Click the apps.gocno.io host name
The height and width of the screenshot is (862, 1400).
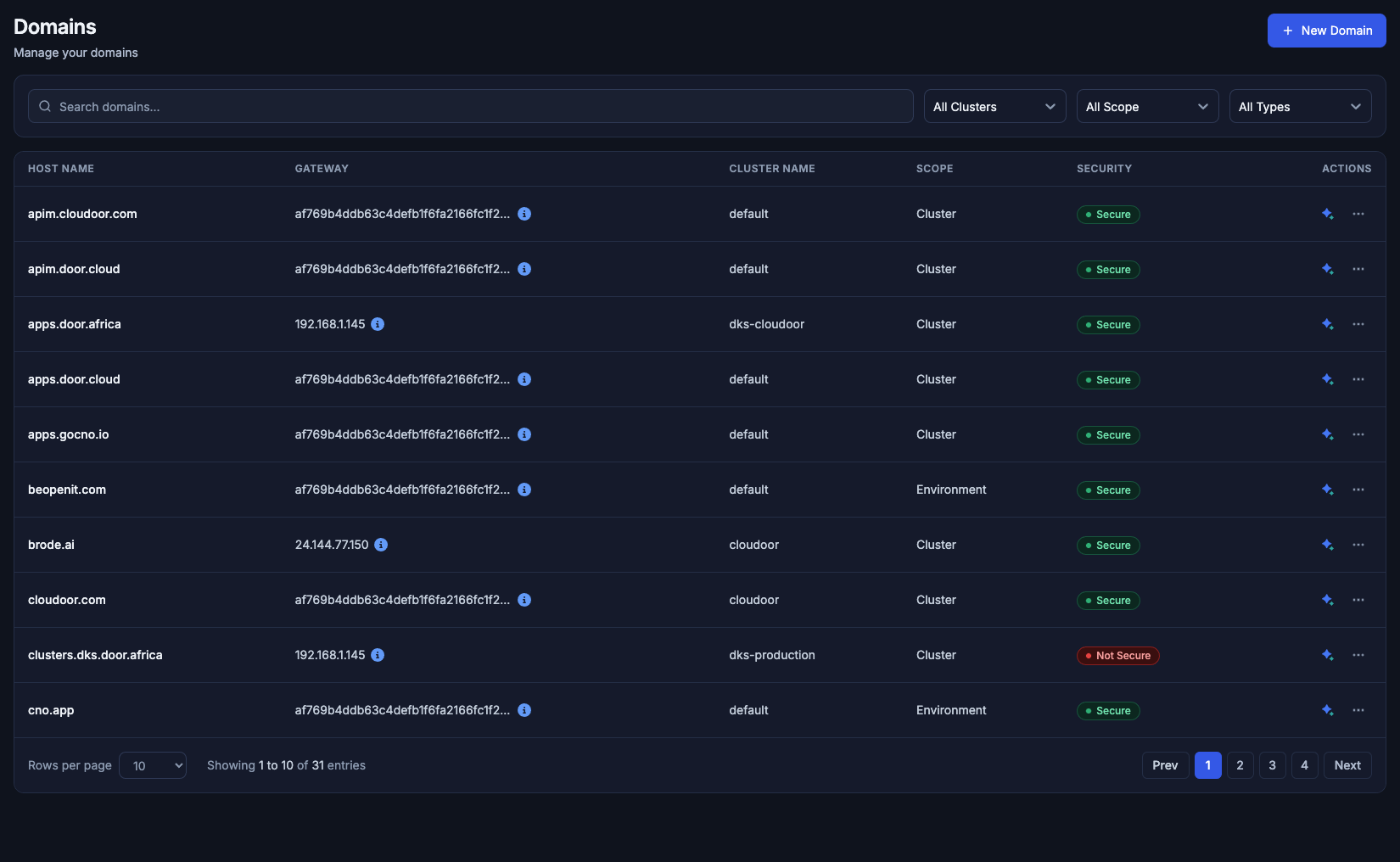(x=68, y=434)
